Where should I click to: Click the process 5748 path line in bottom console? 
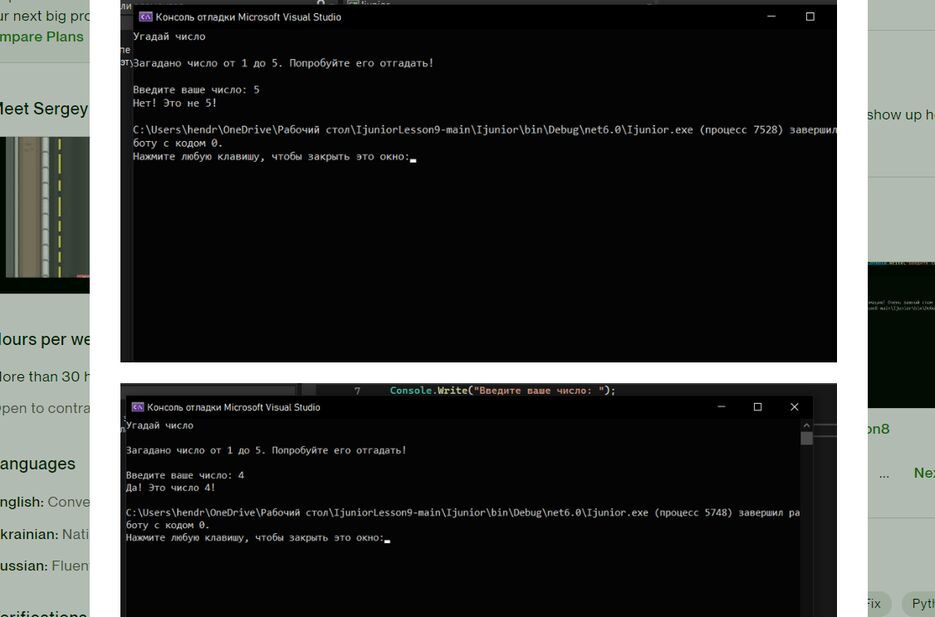click(x=463, y=513)
